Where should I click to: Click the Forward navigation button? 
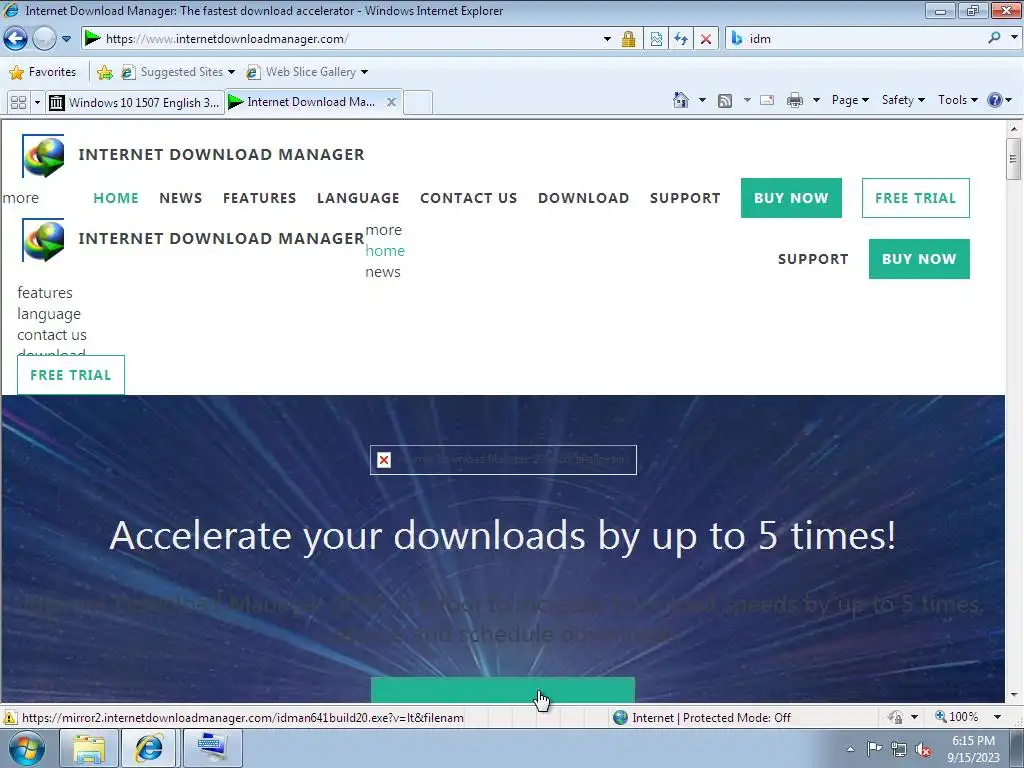(44, 39)
